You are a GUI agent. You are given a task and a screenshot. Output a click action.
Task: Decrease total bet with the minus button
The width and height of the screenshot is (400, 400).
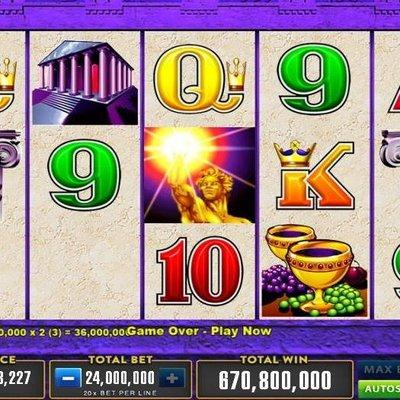[68, 378]
